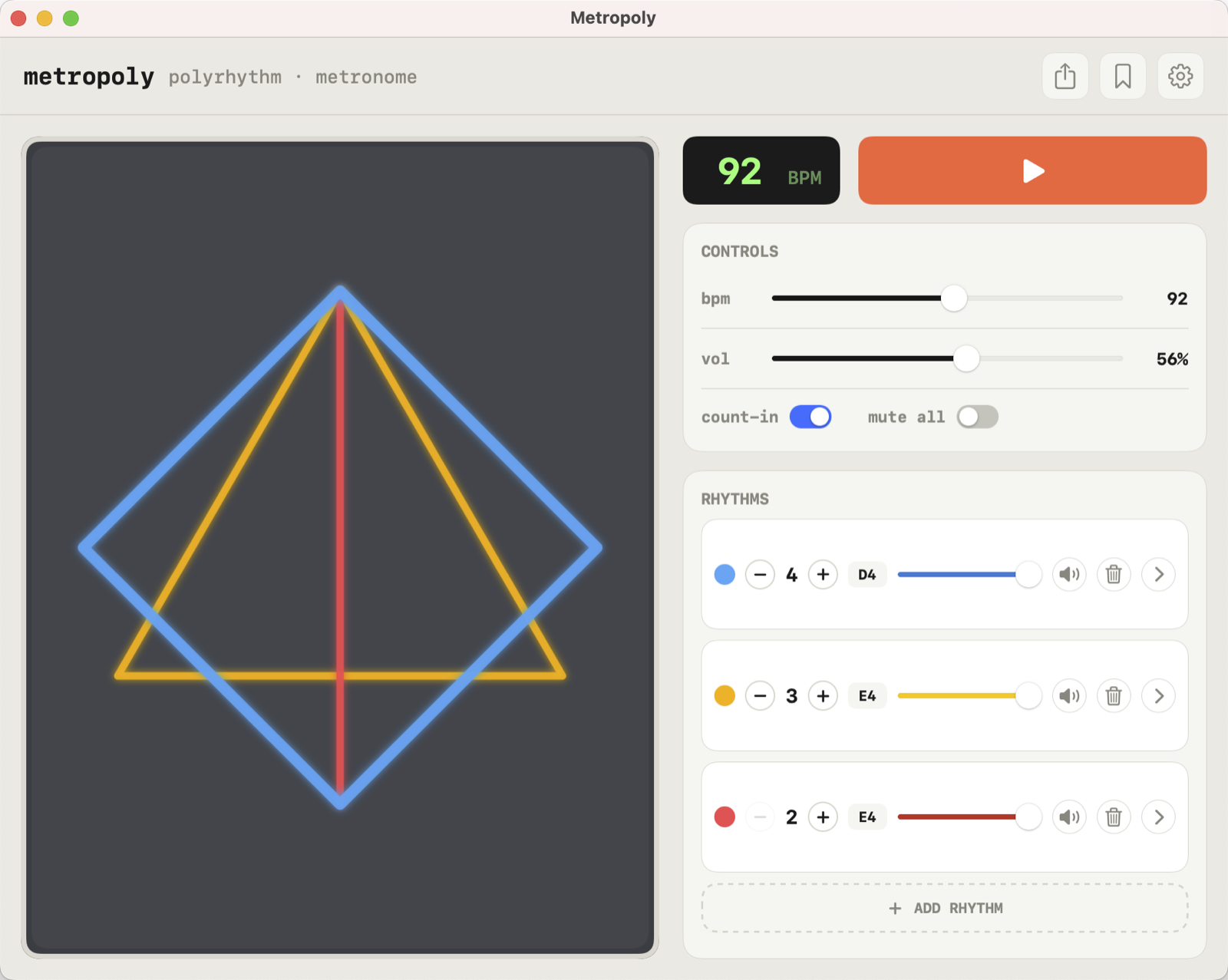Click the CONTROLS section heading
The width and height of the screenshot is (1228, 980).
pyautogui.click(x=739, y=251)
